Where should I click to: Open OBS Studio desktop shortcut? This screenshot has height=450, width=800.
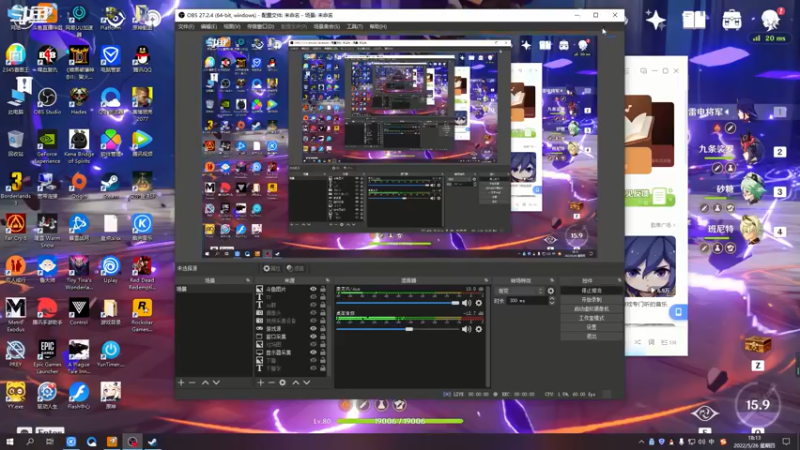[x=47, y=101]
